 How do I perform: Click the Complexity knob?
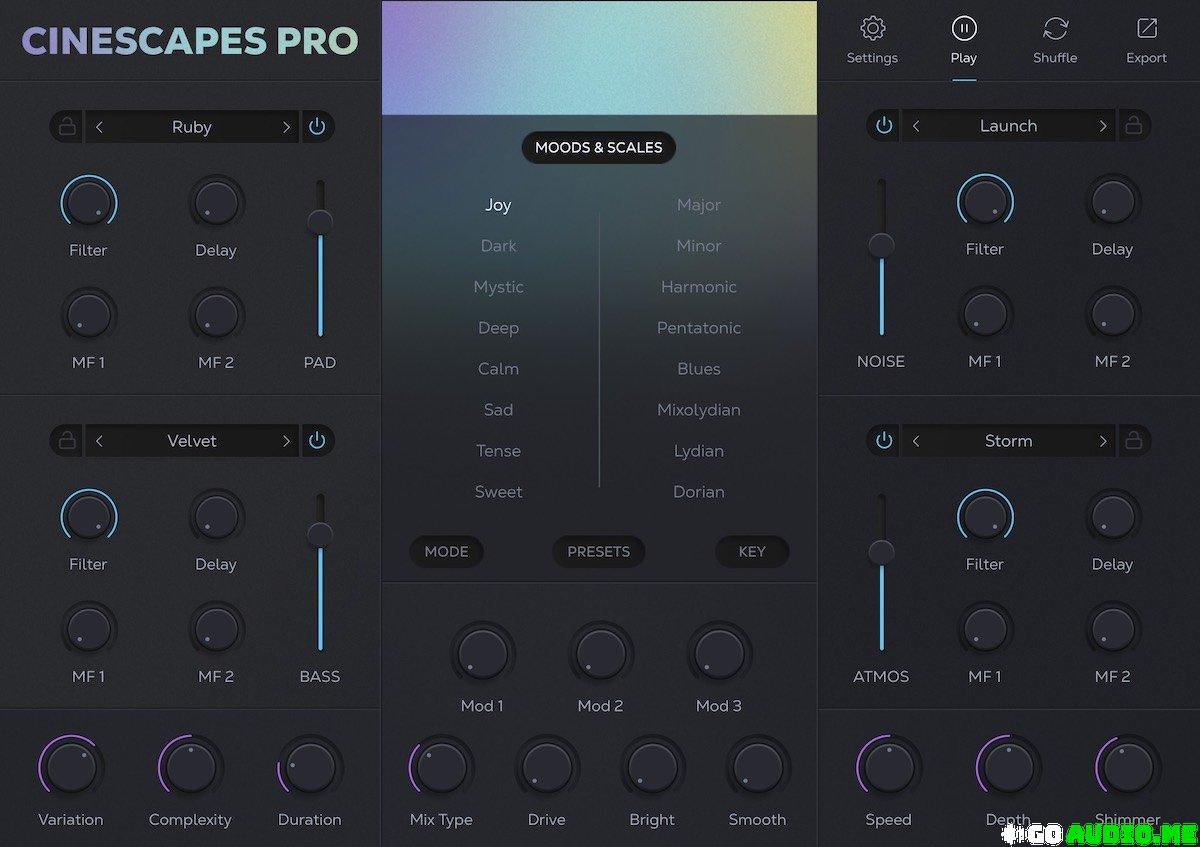tap(190, 768)
